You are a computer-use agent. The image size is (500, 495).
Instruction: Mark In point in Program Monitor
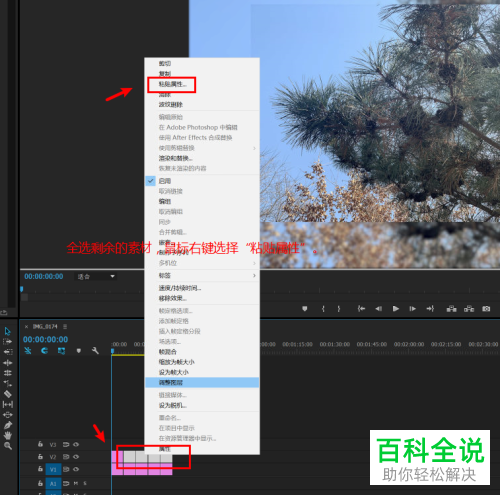[x=323, y=309]
